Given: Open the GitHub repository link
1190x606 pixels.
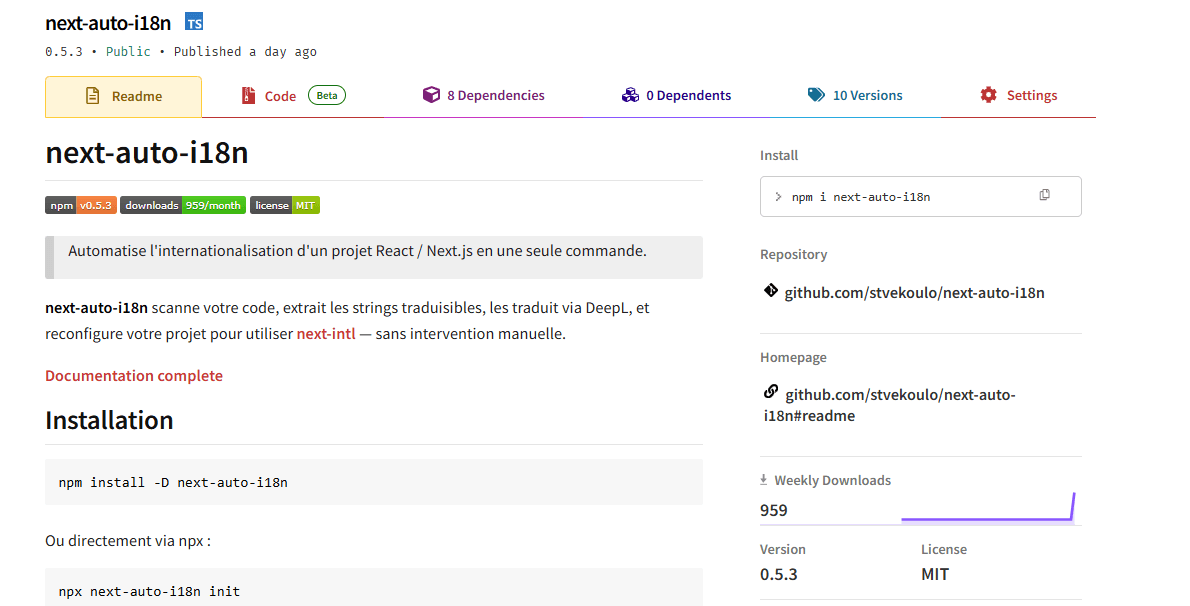Looking at the screenshot, I should (914, 293).
